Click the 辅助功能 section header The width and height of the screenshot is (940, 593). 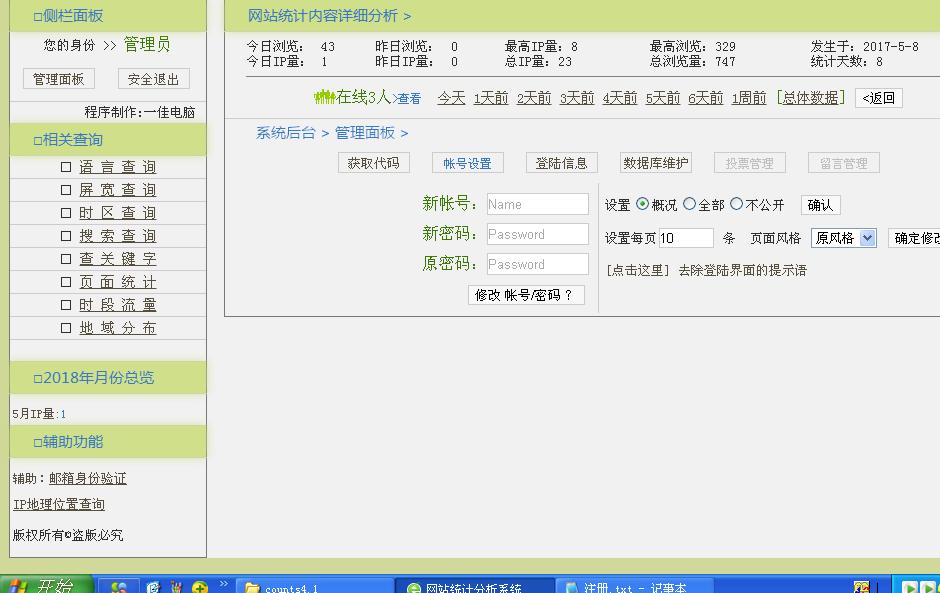[68, 441]
